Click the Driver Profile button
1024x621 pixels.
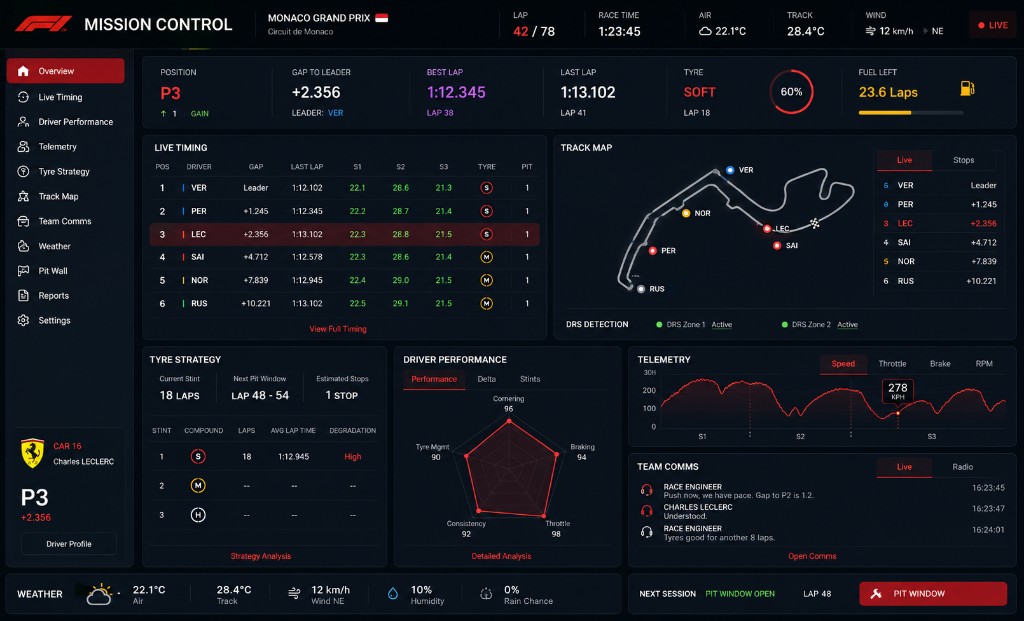[69, 544]
